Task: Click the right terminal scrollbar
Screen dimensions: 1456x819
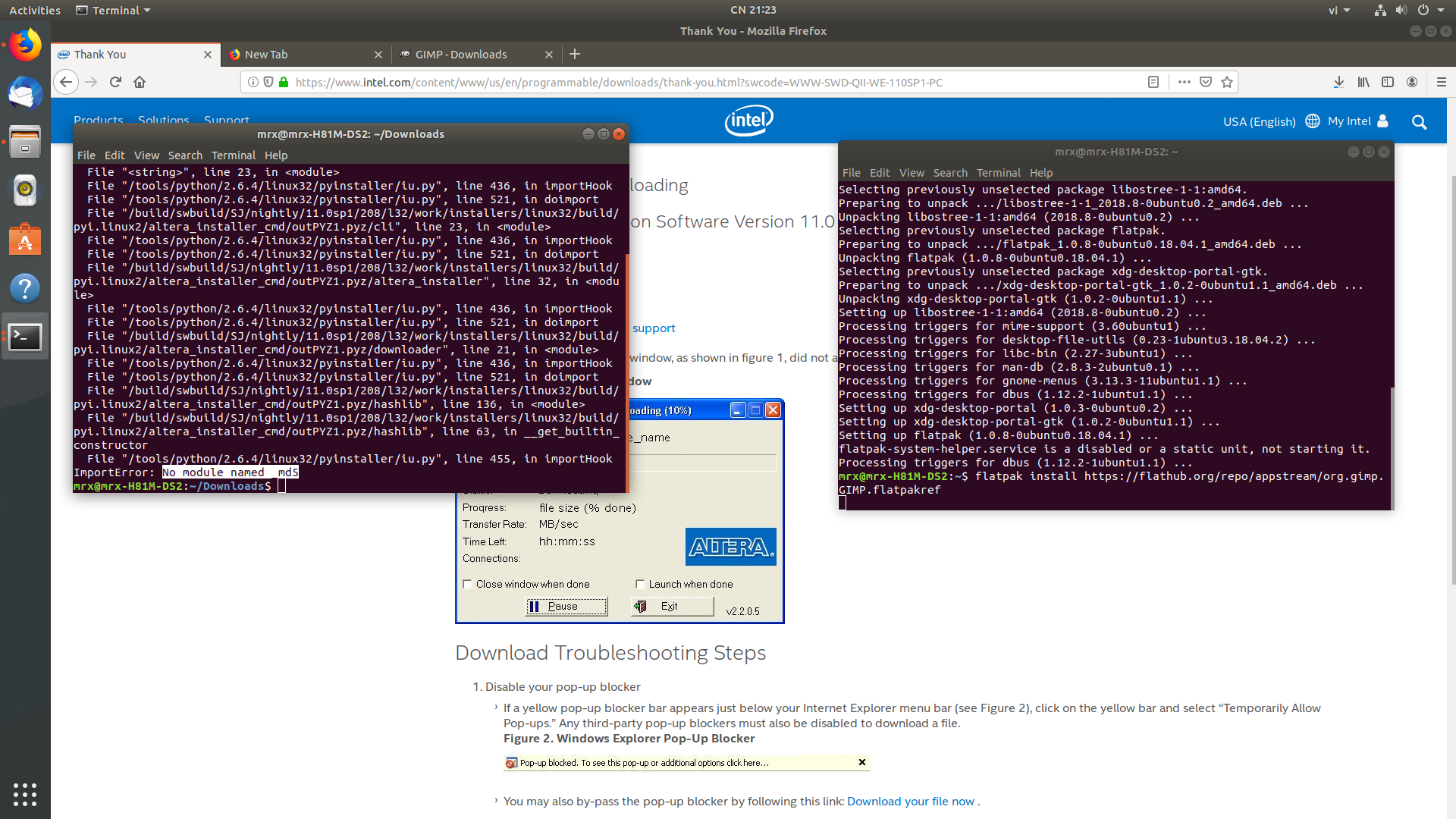Action: [1392, 447]
